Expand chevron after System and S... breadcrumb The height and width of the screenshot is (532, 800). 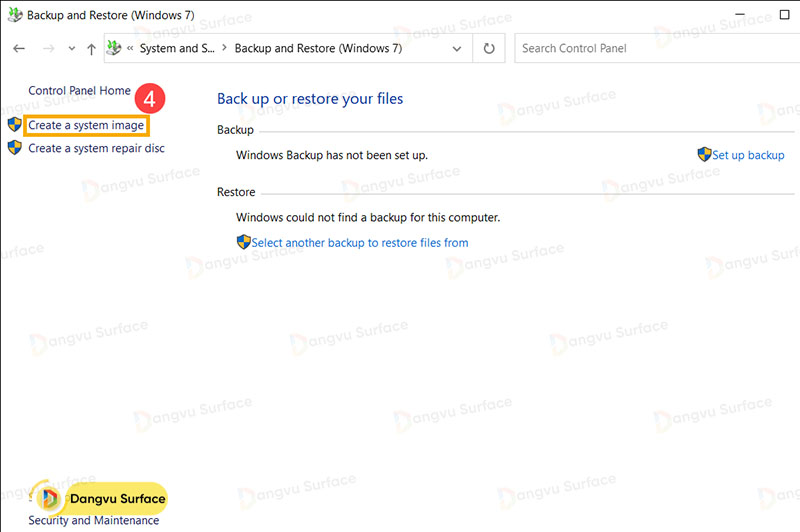coord(224,48)
